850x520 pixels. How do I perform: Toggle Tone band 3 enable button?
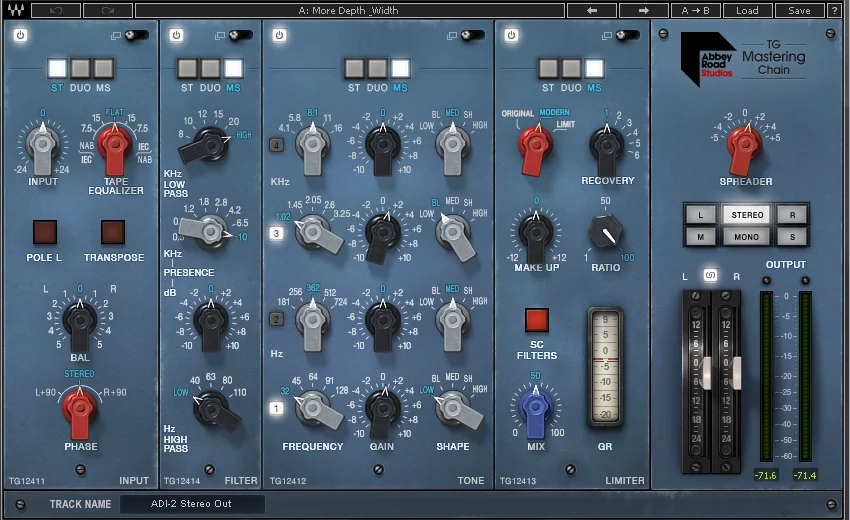(x=276, y=234)
